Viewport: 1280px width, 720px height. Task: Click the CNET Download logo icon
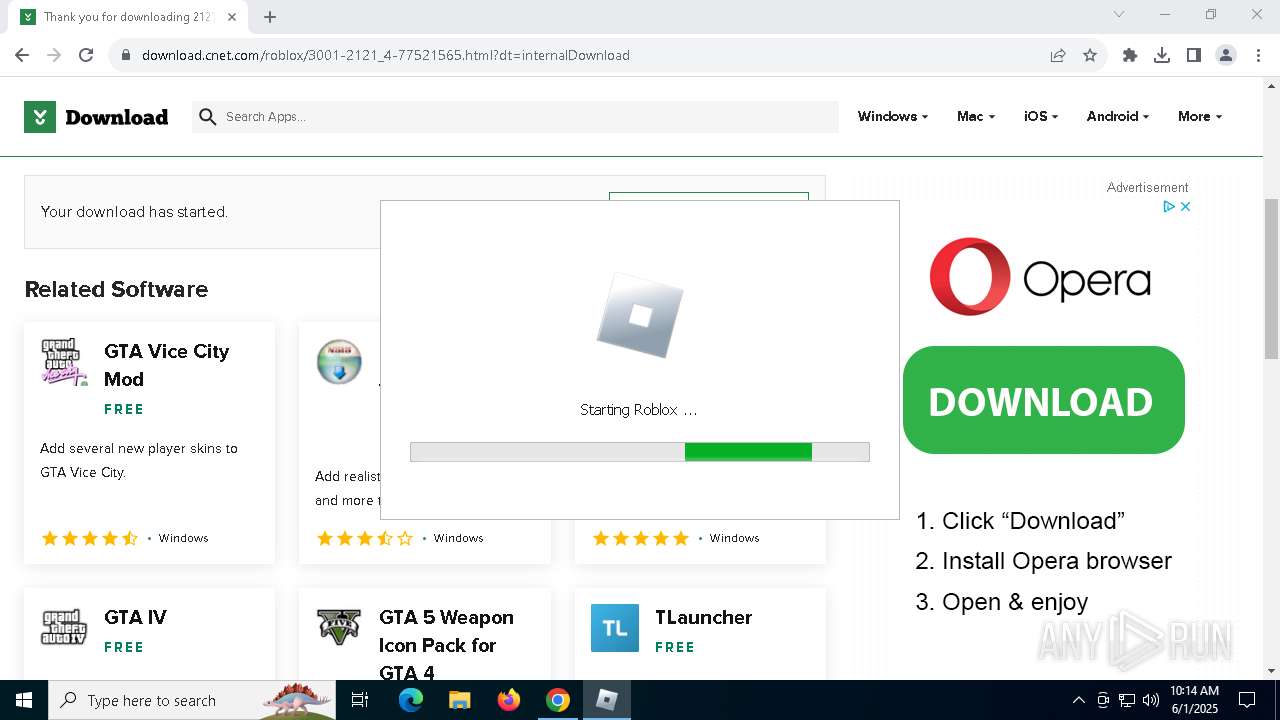coord(40,117)
